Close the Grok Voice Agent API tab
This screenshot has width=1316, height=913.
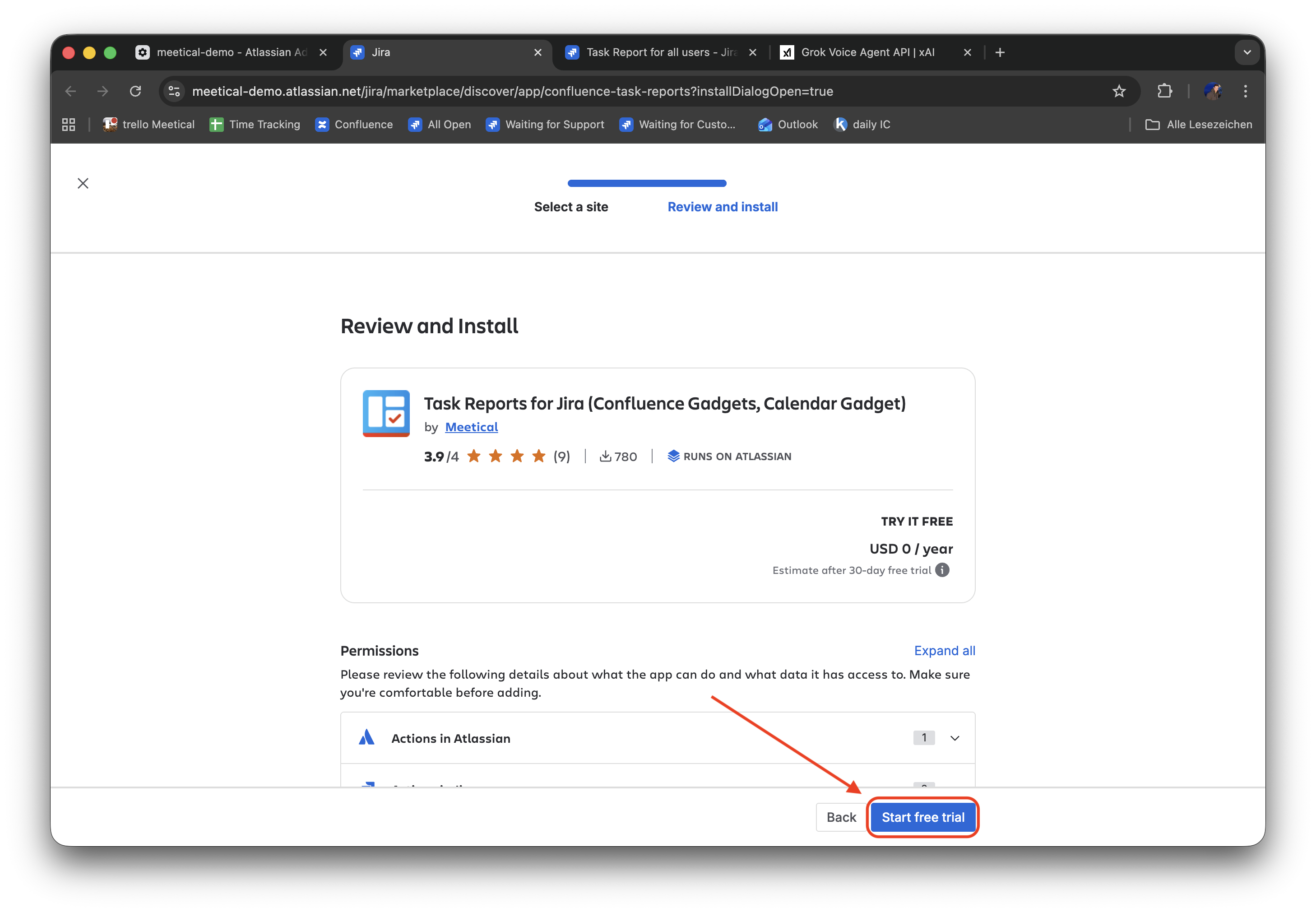click(x=967, y=52)
